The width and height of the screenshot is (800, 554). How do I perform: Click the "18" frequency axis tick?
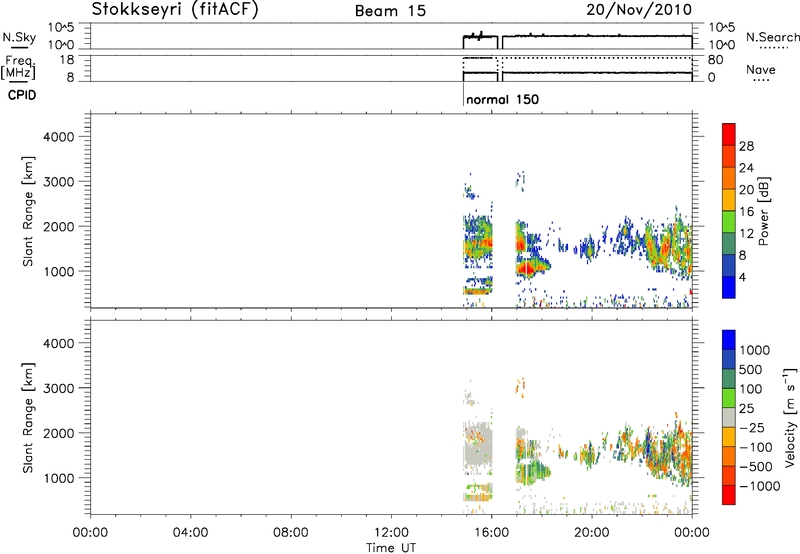(67, 60)
